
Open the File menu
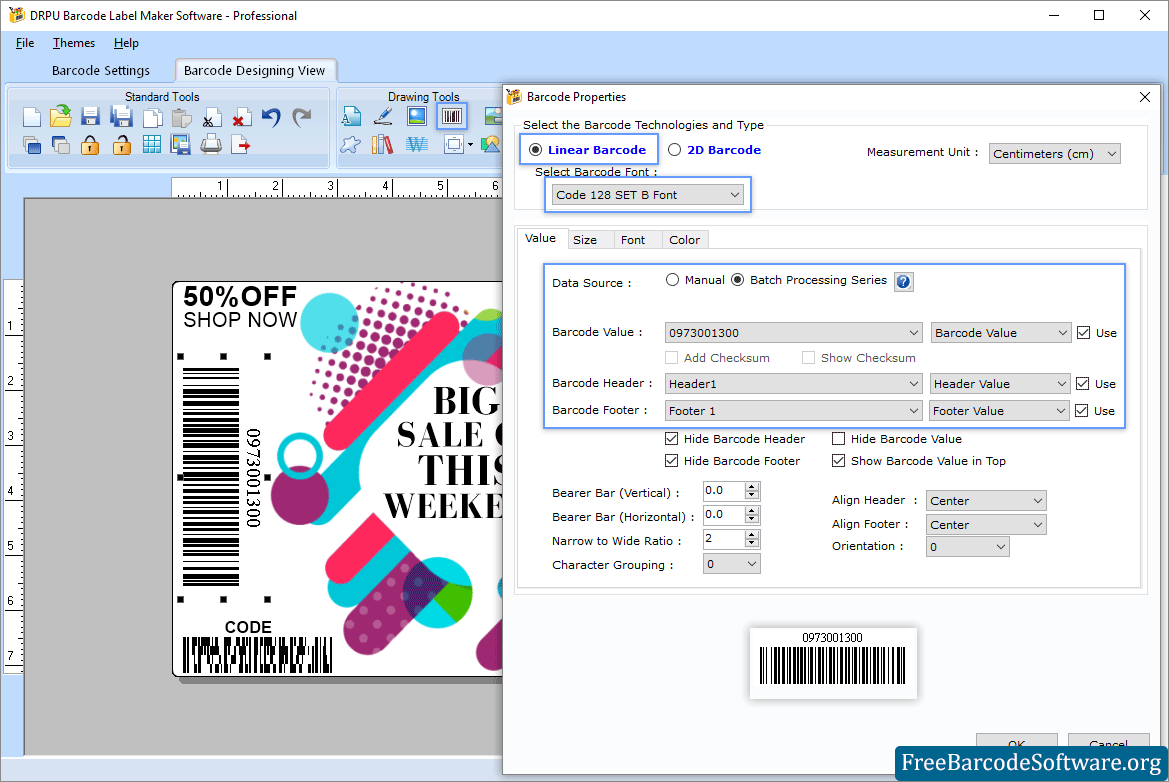25,43
